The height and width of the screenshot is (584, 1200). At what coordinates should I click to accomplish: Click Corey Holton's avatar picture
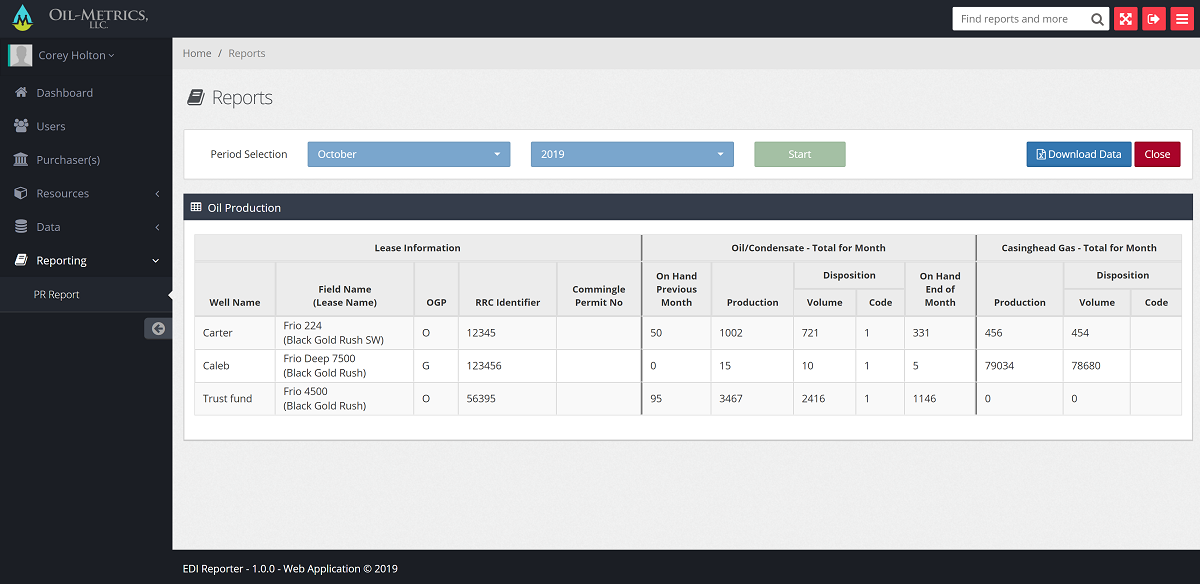coord(20,55)
